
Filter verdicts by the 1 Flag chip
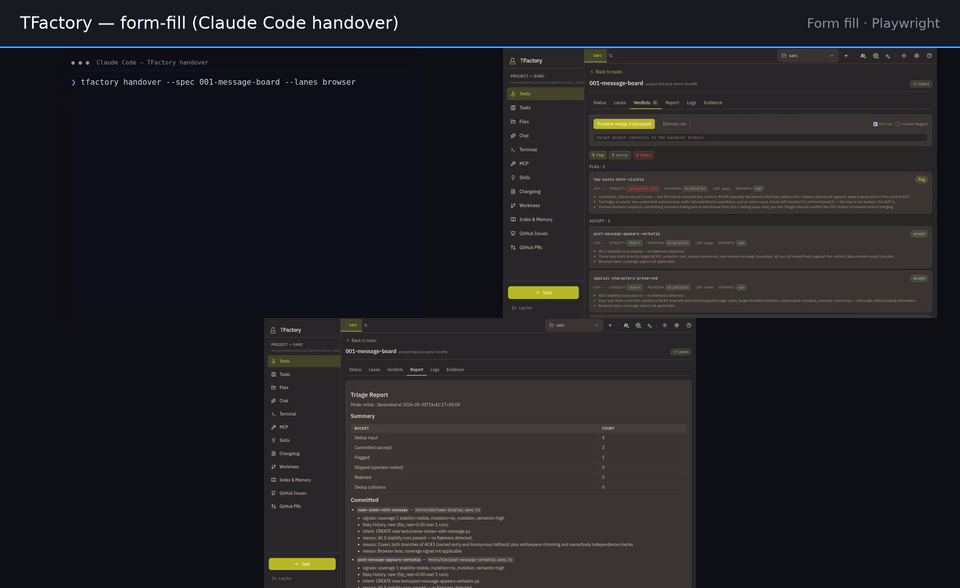[x=598, y=155]
